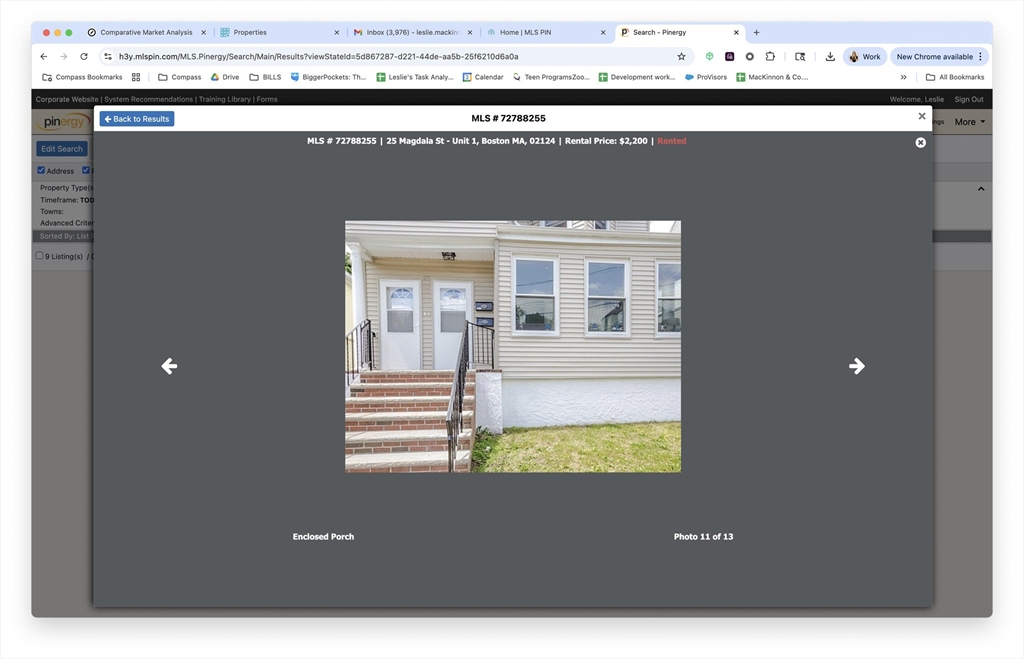Open the More dropdown menu

coord(969,122)
